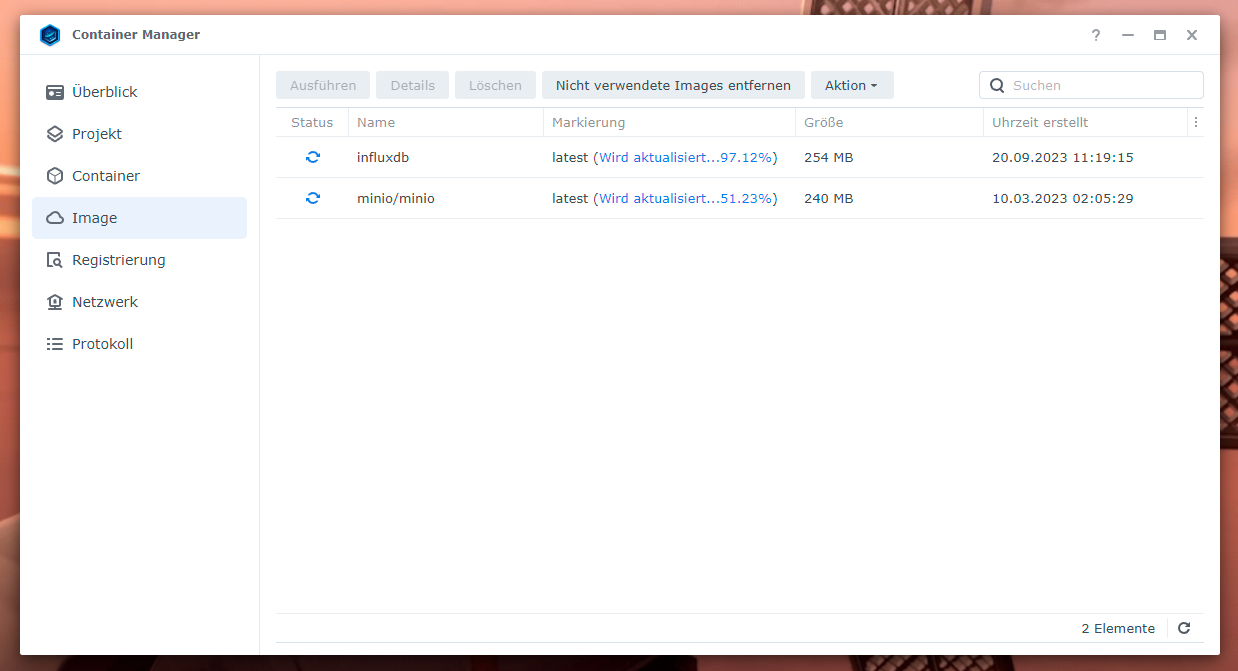1238x671 pixels.
Task: Sort by Name column header
Action: tap(376, 122)
